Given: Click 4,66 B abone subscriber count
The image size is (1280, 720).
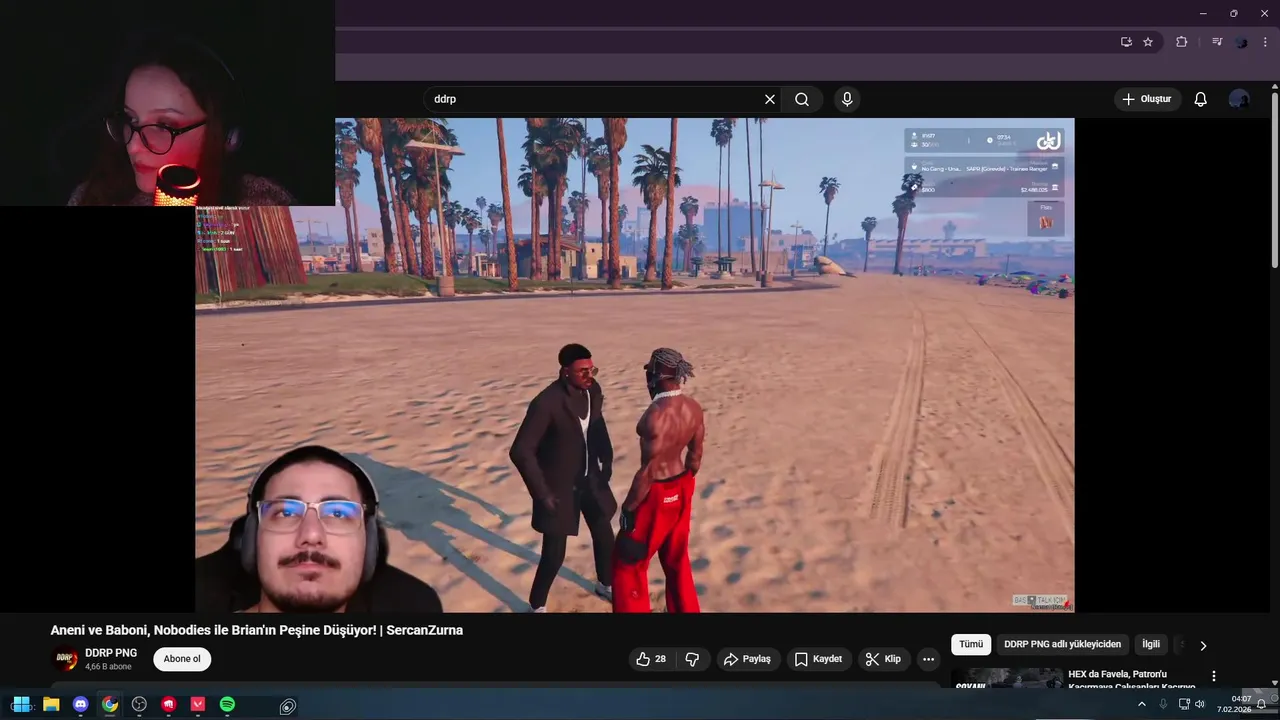Looking at the screenshot, I should tap(108, 666).
